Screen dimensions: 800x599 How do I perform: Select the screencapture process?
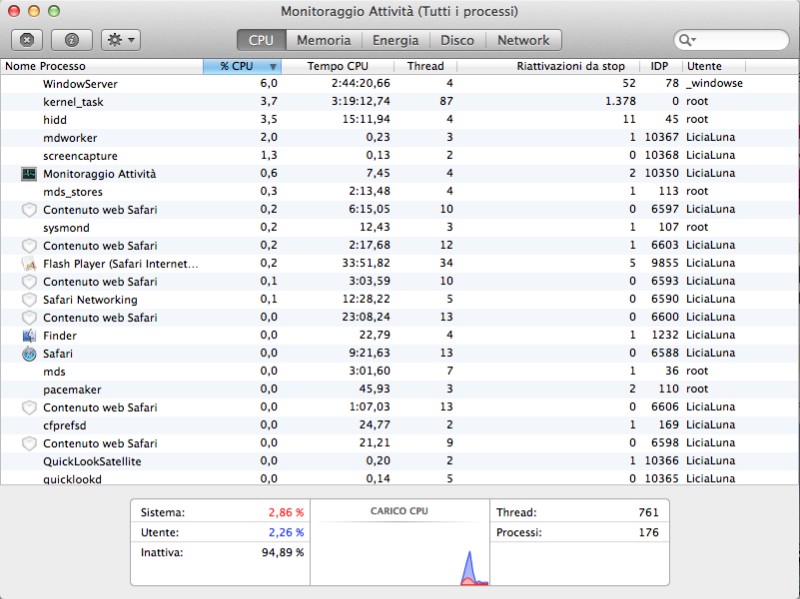point(399,156)
